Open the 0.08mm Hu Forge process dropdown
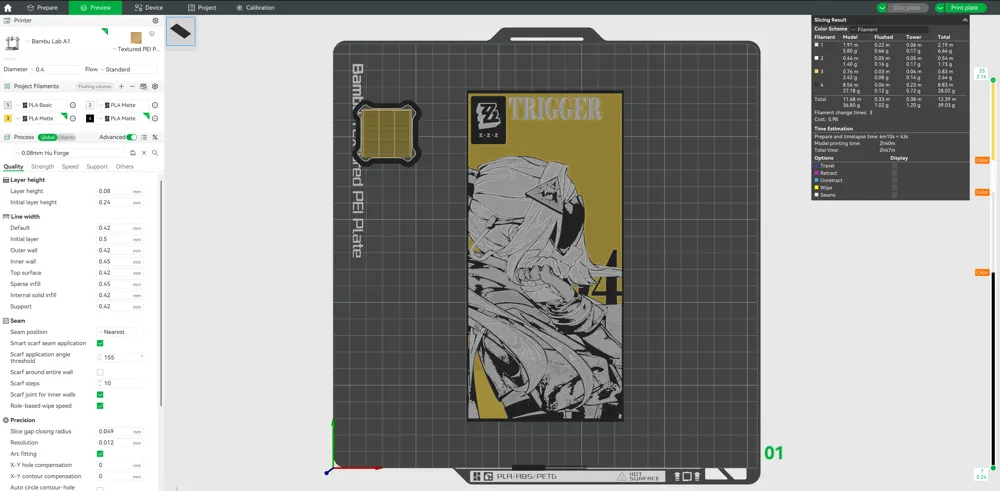The height and width of the screenshot is (491, 1000). 70,153
